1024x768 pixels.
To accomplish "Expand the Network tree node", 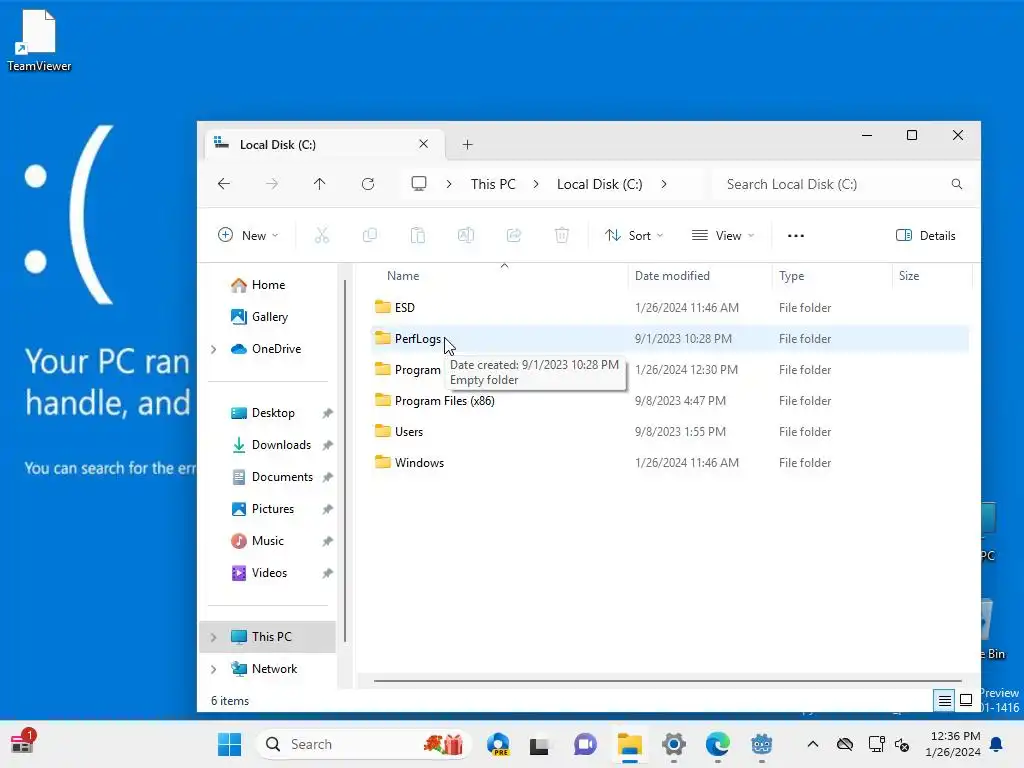I will click(214, 669).
